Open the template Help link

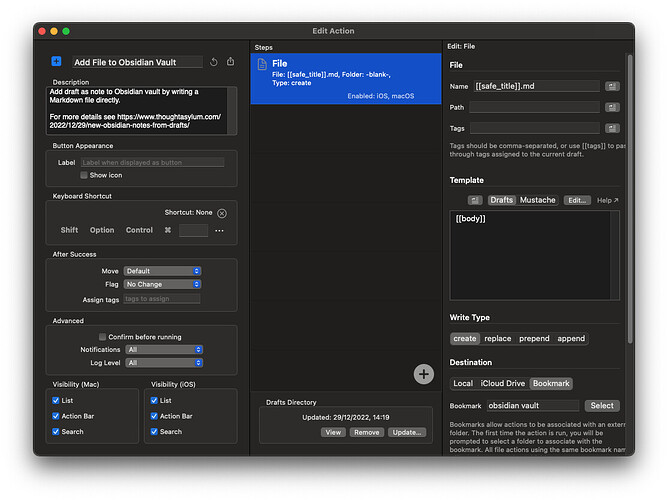coord(607,200)
